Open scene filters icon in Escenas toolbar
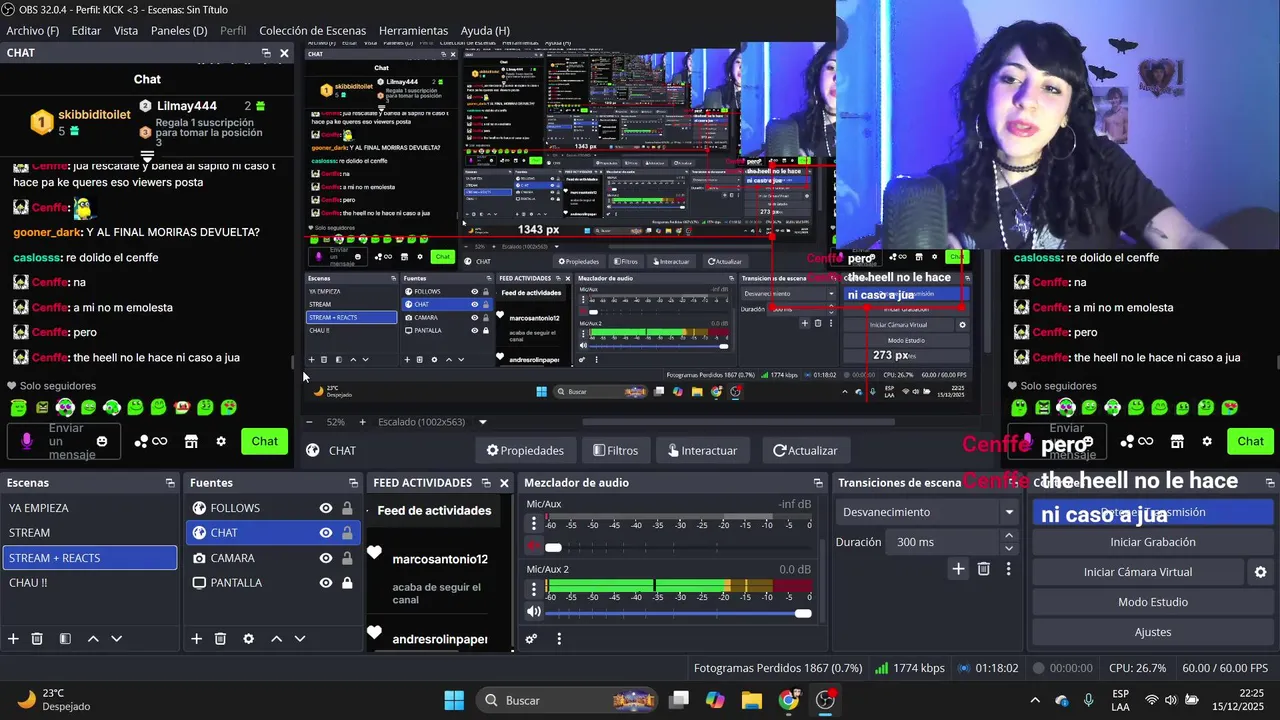Viewport: 1280px width, 720px height. coord(65,639)
